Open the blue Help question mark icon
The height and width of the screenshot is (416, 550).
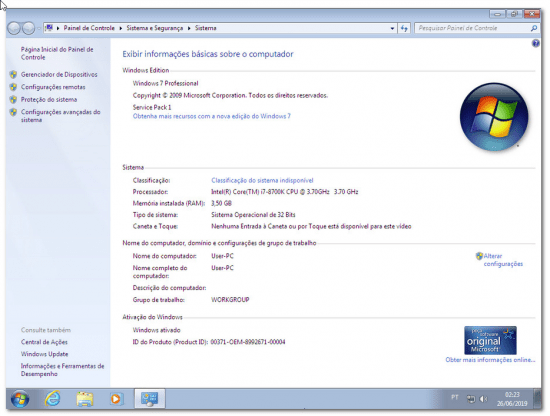(x=535, y=43)
